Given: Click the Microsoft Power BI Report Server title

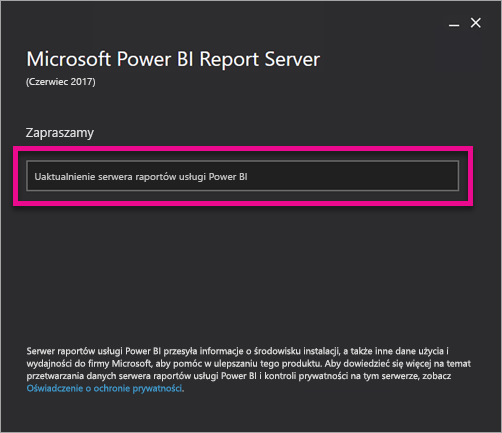Looking at the screenshot, I should pyautogui.click(x=173, y=59).
